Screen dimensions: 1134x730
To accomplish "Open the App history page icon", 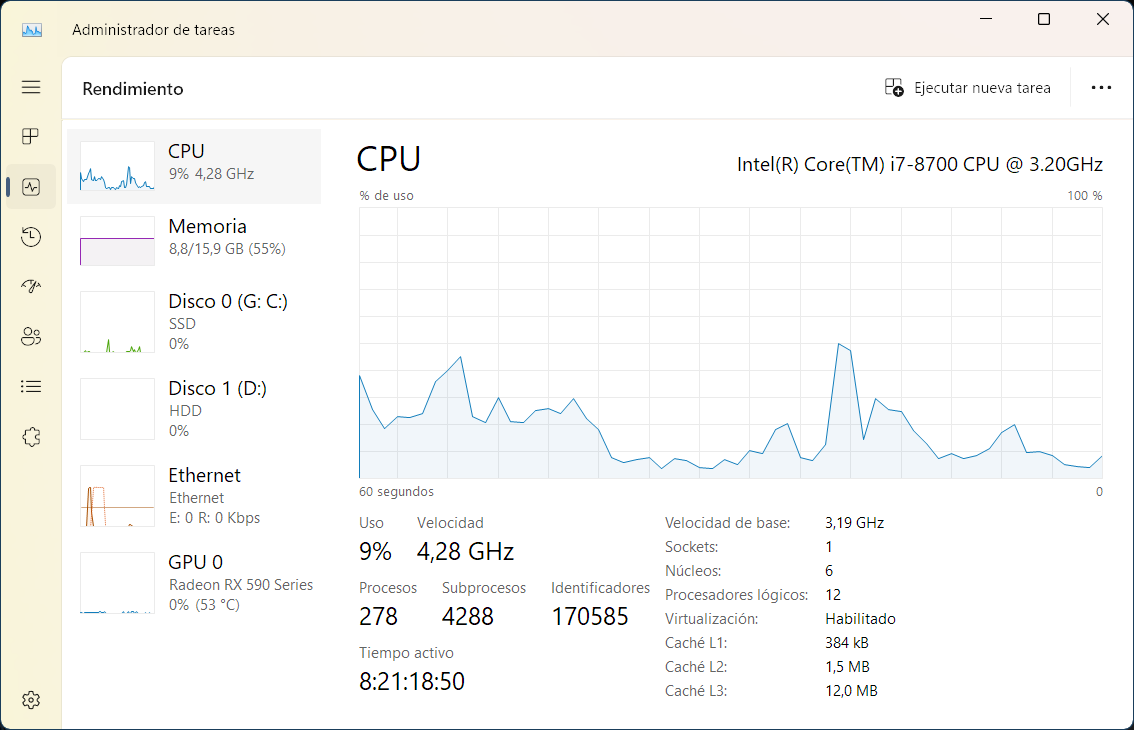I will tap(31, 237).
